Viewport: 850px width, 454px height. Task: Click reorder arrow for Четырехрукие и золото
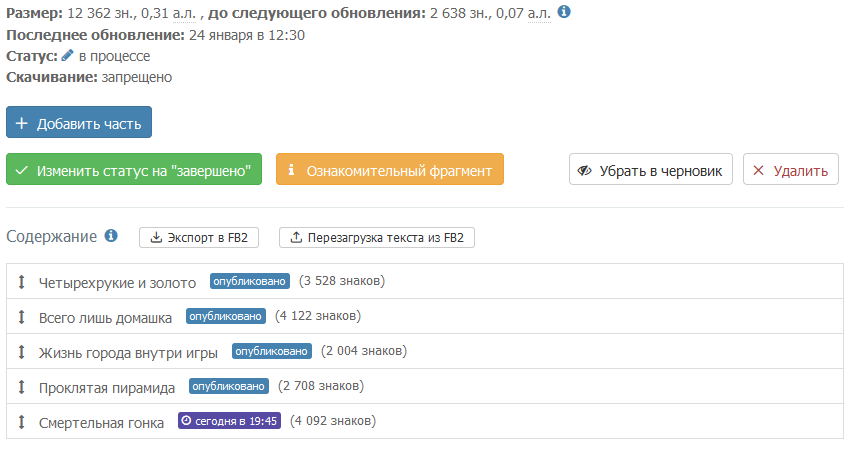21,282
